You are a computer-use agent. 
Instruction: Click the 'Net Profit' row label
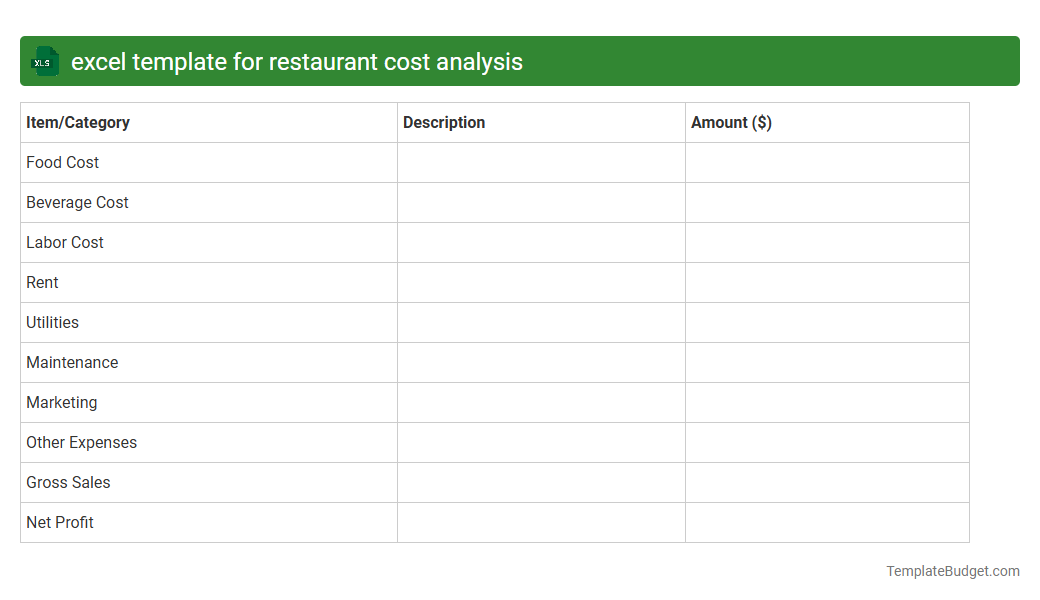click(59, 522)
